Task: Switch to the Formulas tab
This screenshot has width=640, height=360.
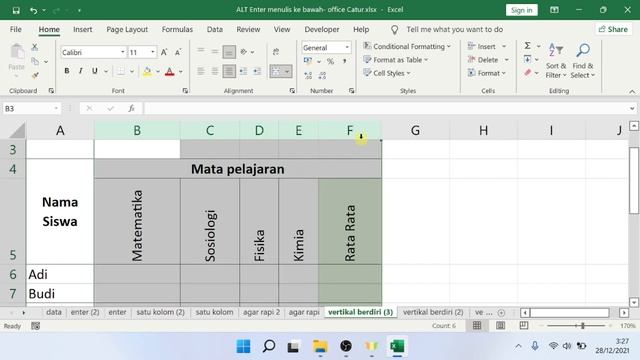Action: pyautogui.click(x=177, y=29)
